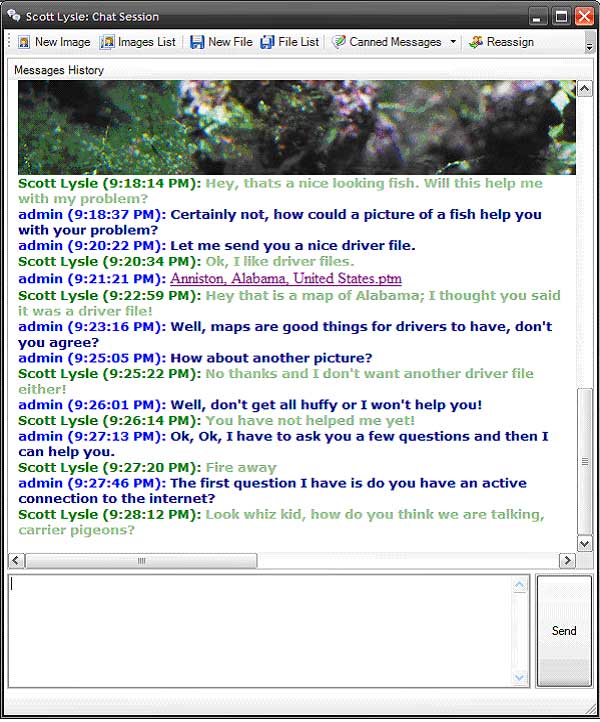
Task: Click the fish image in message history
Action: pos(297,128)
